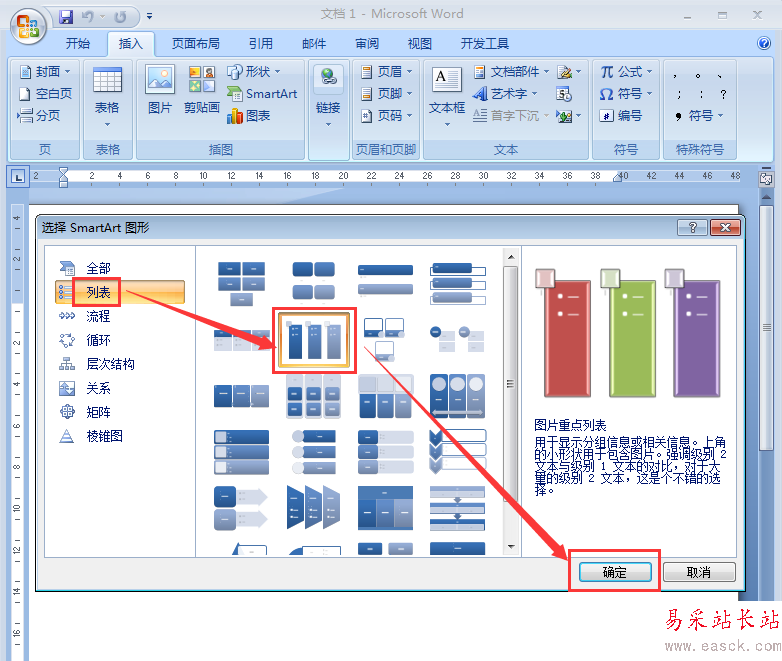Screen dimensions: 782x661
Task: Open the 引用 ribbon tab
Action: pyautogui.click(x=261, y=44)
